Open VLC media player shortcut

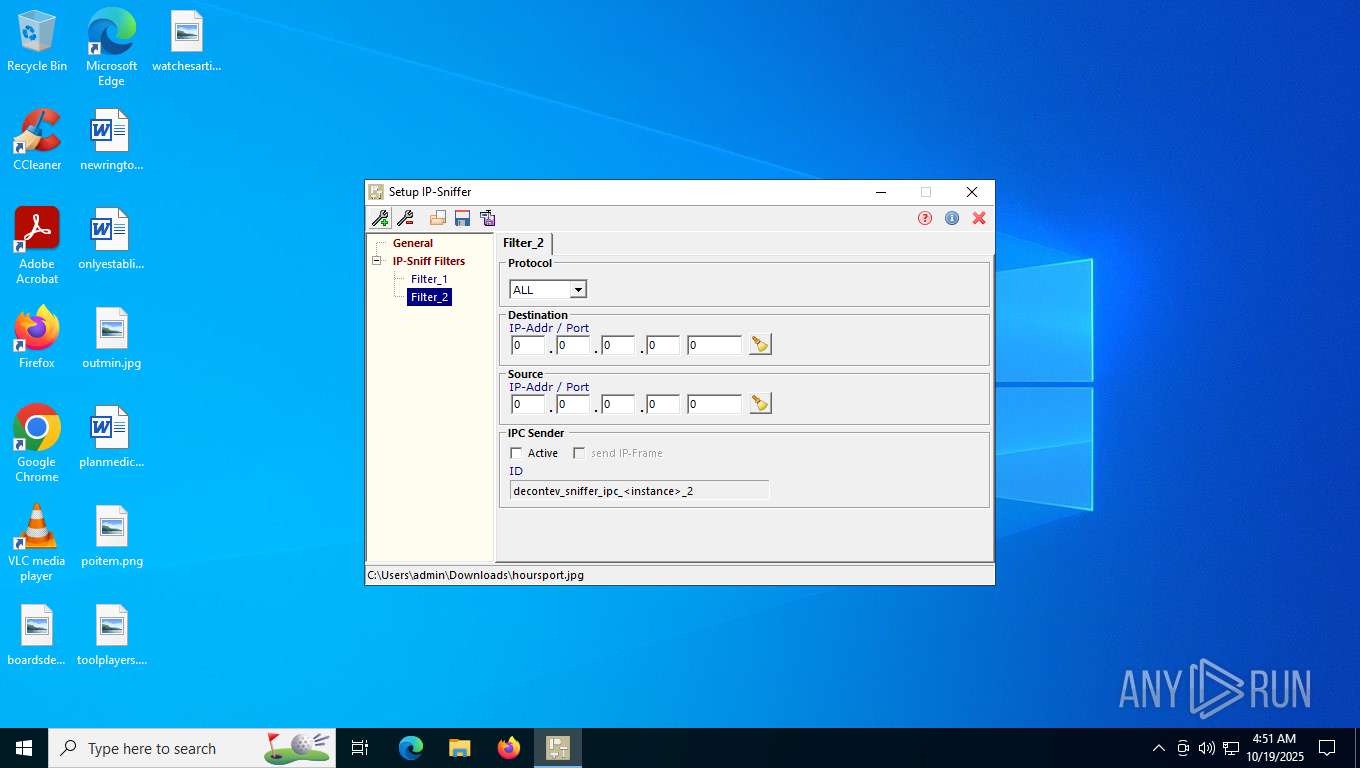[37, 543]
